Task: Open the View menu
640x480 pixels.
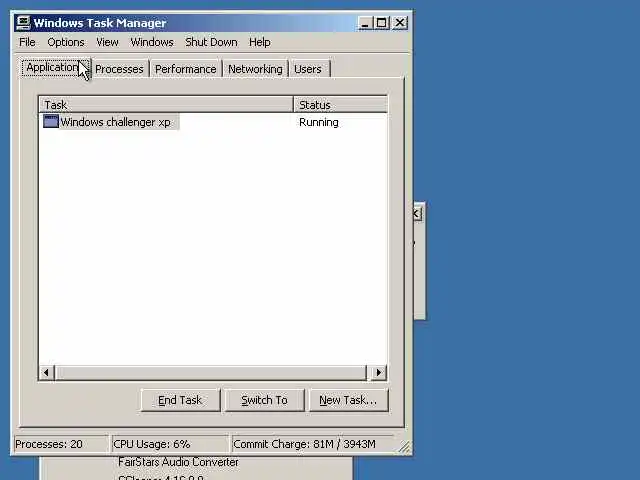Action: (107, 42)
